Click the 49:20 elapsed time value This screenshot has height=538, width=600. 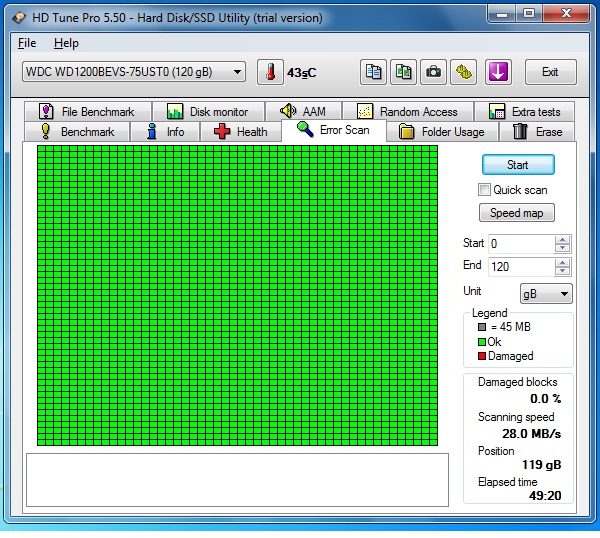pyautogui.click(x=545, y=496)
